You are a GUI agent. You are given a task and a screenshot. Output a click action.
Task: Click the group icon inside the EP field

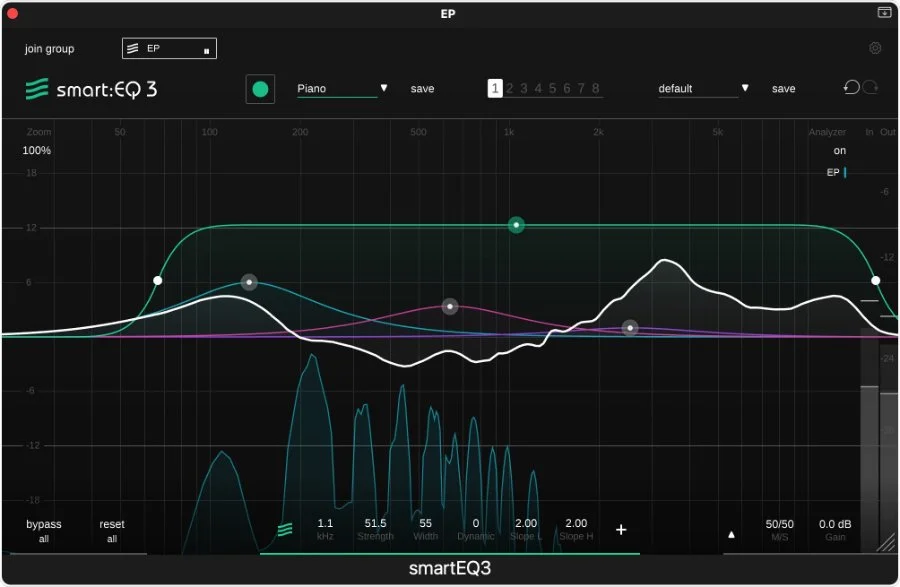135,47
